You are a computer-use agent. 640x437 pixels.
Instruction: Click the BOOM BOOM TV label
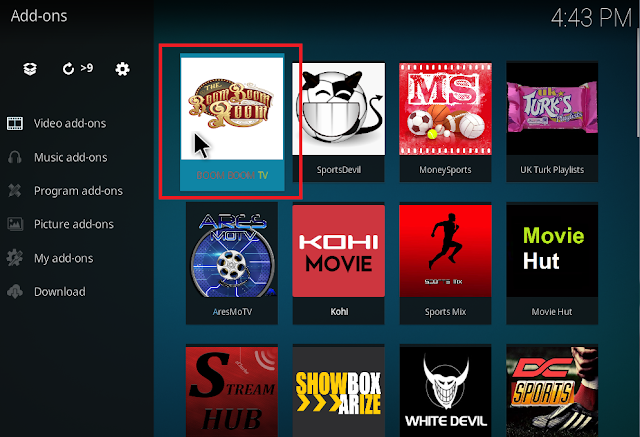(232, 175)
